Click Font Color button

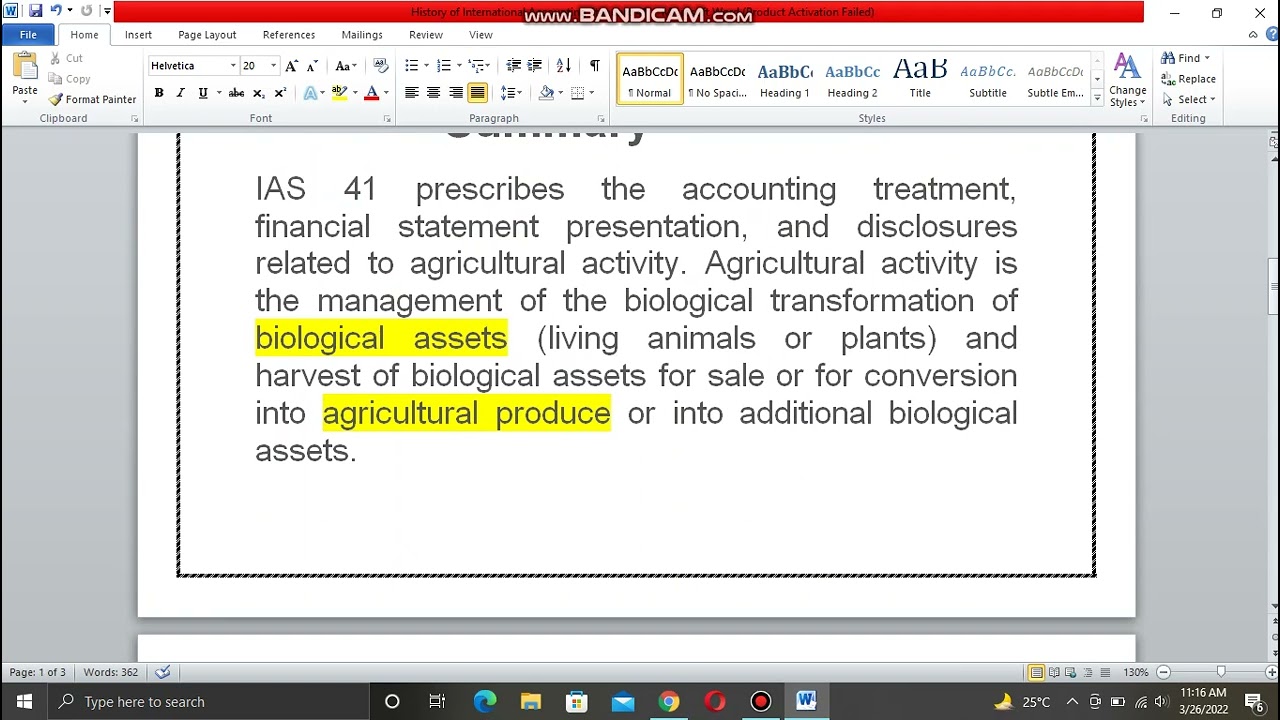click(371, 93)
